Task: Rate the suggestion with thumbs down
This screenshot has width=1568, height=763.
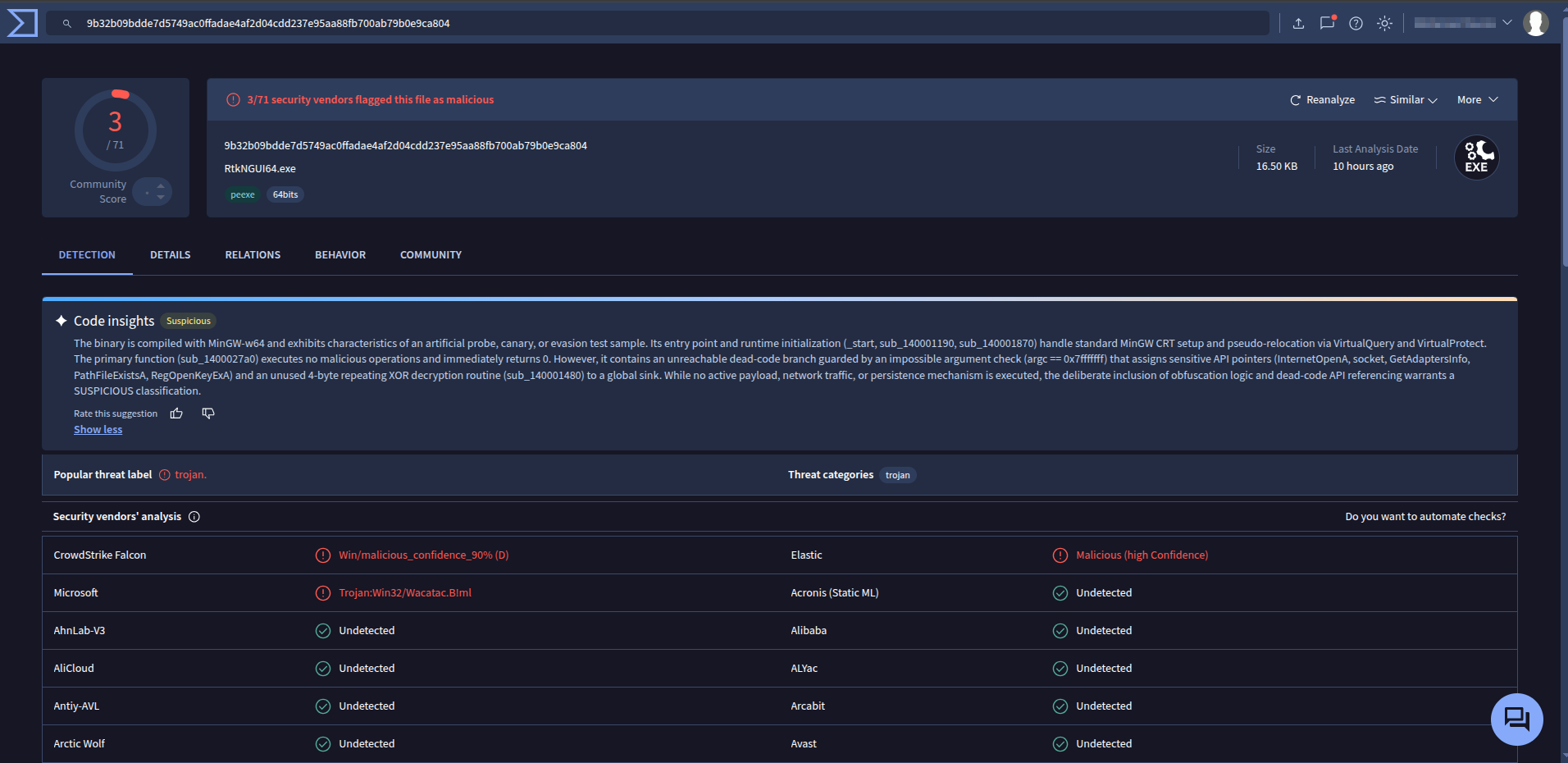Action: [208, 413]
